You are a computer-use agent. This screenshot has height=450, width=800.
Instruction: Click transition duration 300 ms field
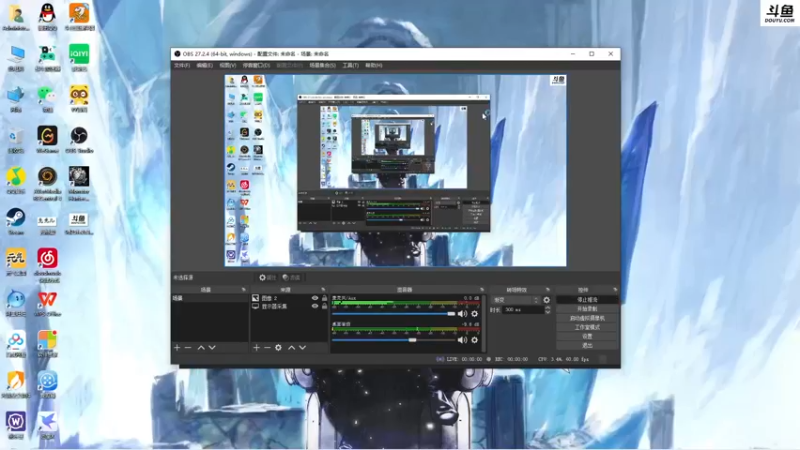[x=522, y=310]
